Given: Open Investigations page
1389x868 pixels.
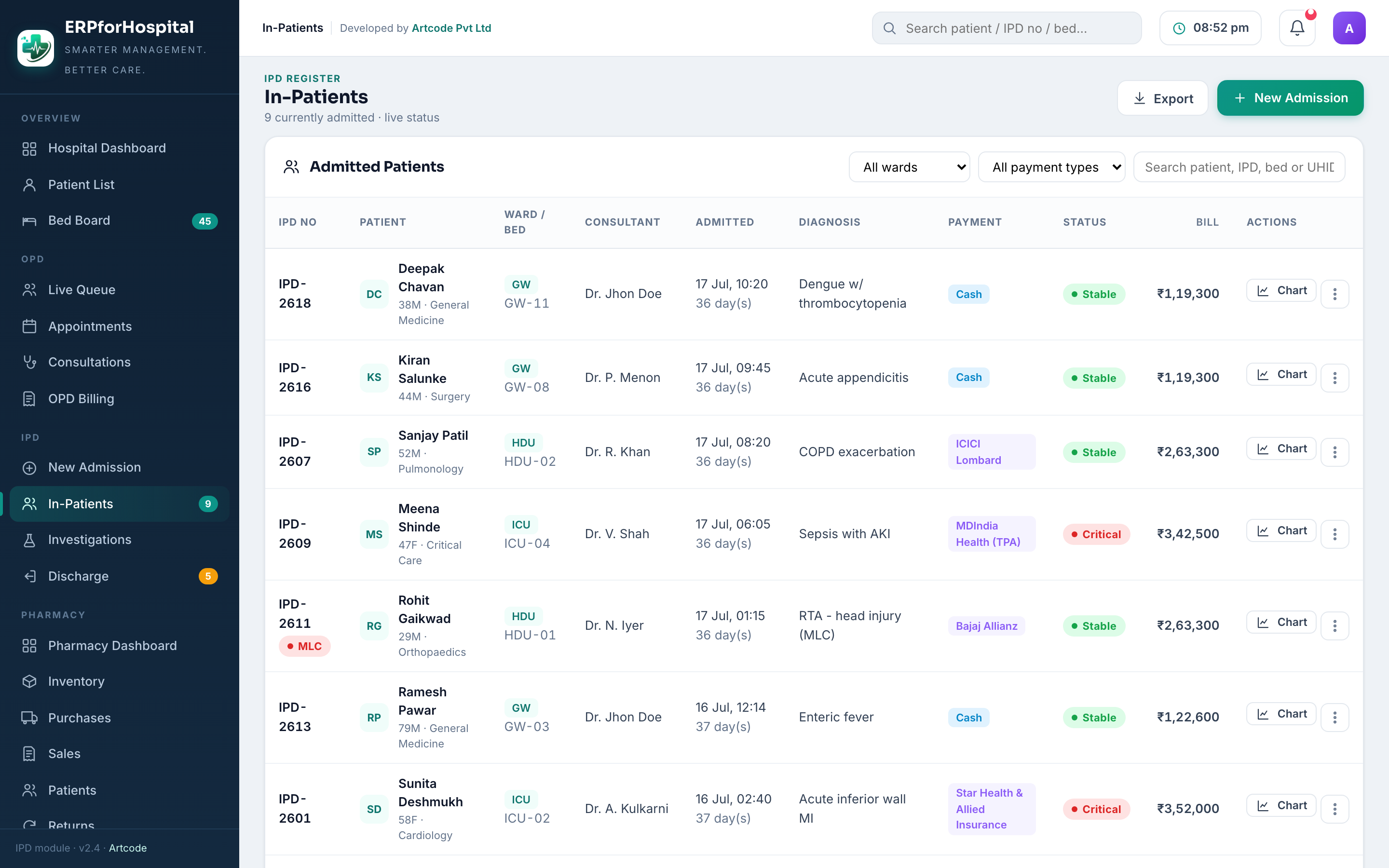Looking at the screenshot, I should [x=120, y=540].
